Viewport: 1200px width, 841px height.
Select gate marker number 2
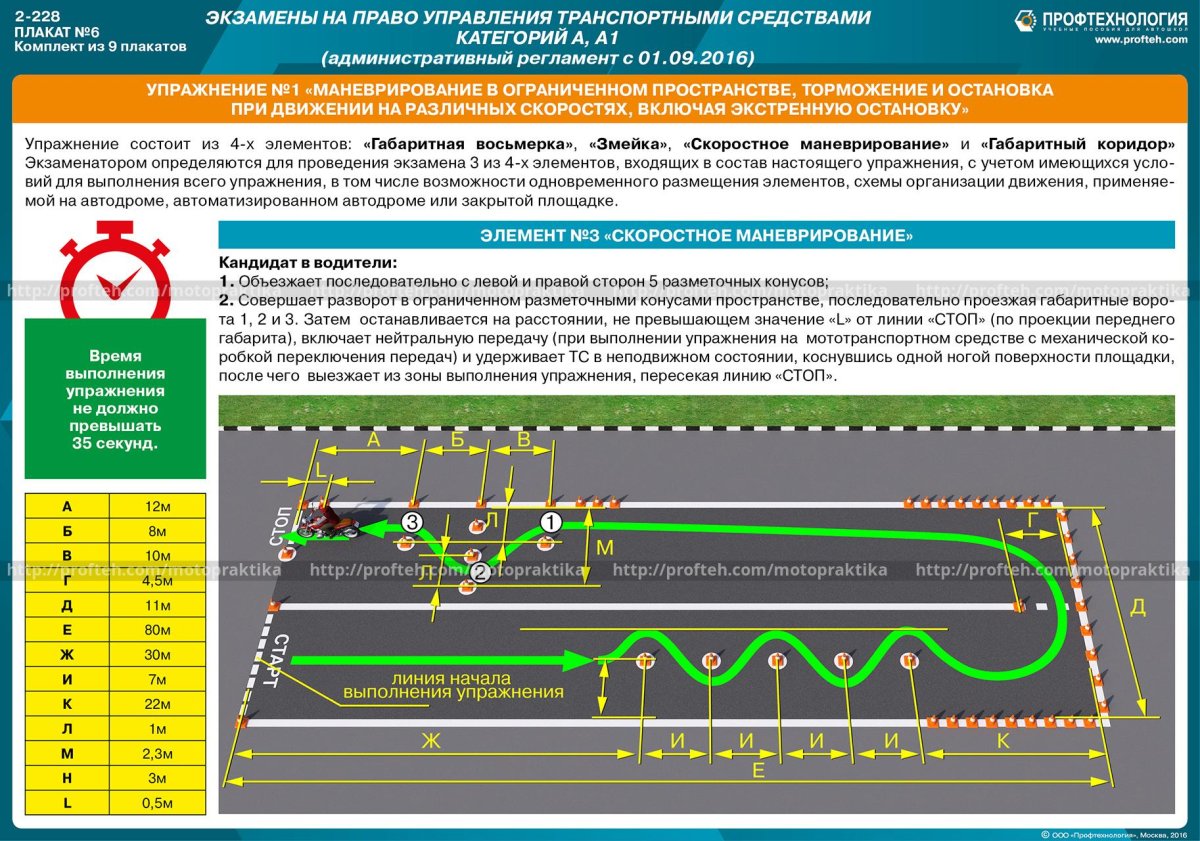(x=480, y=572)
